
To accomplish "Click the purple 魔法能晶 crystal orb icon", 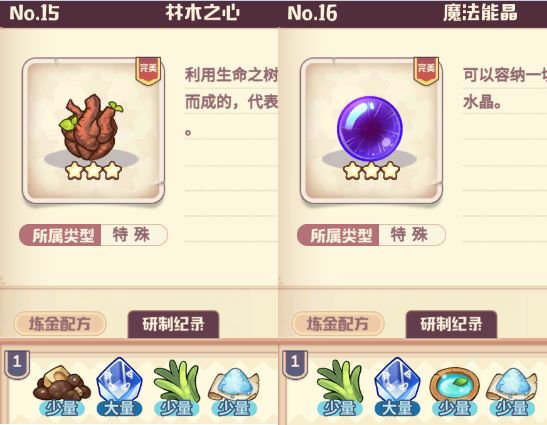I will [369, 129].
